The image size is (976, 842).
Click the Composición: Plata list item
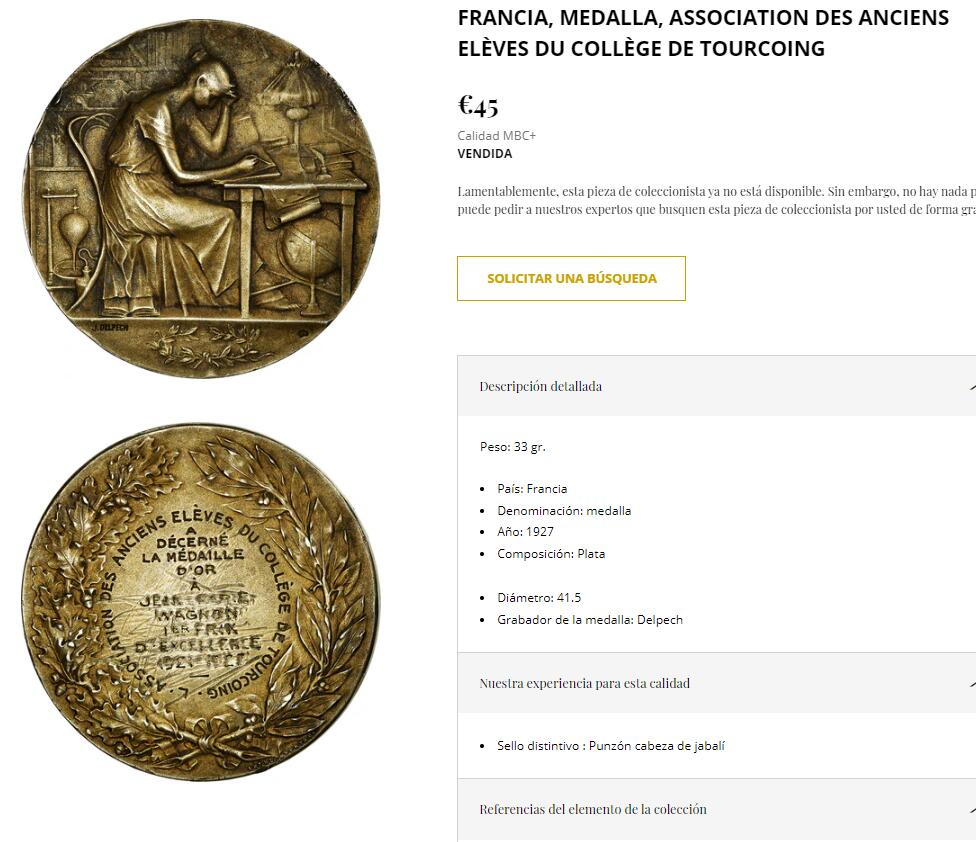[x=551, y=554]
